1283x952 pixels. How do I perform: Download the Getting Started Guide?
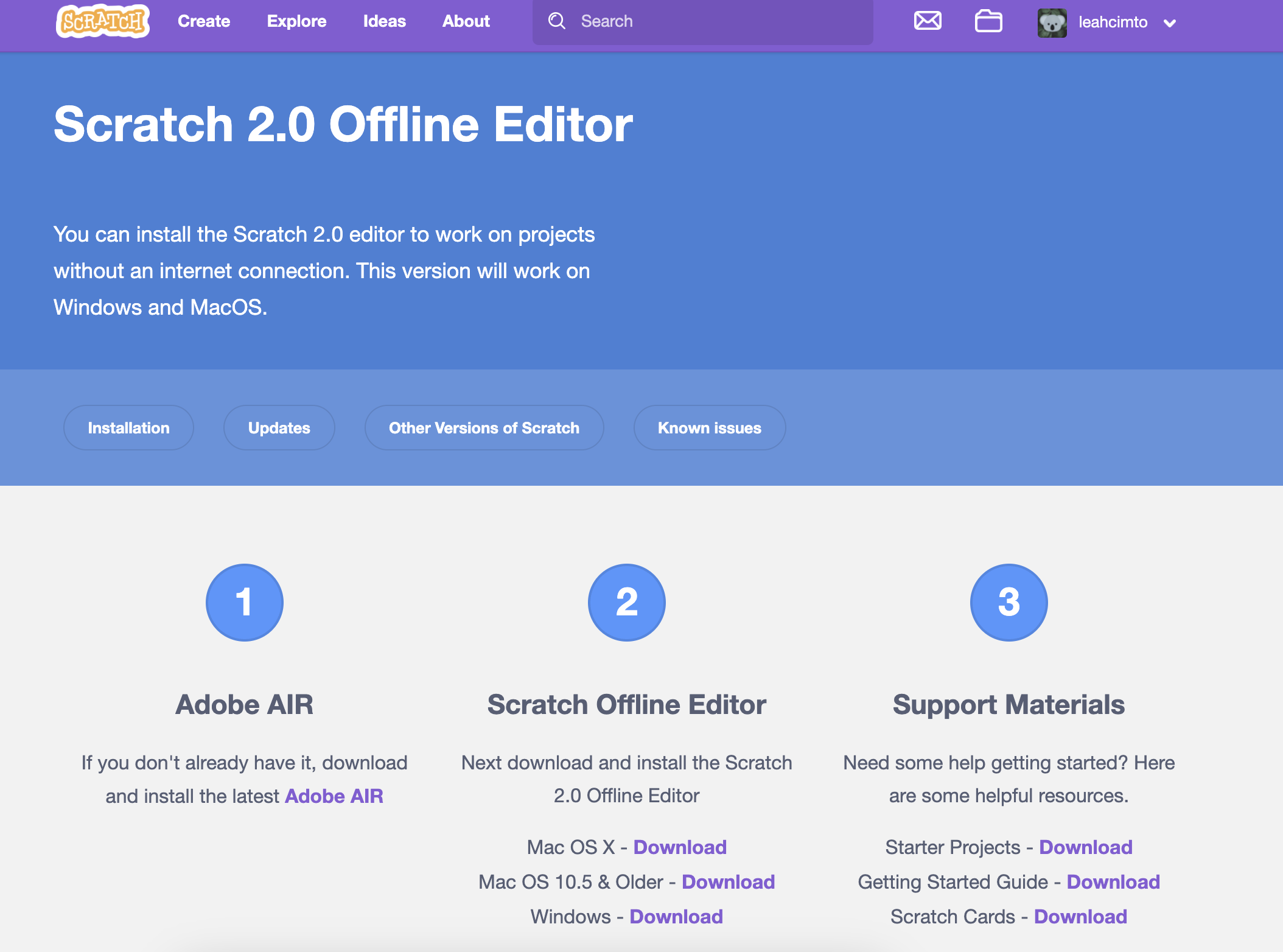[1114, 881]
